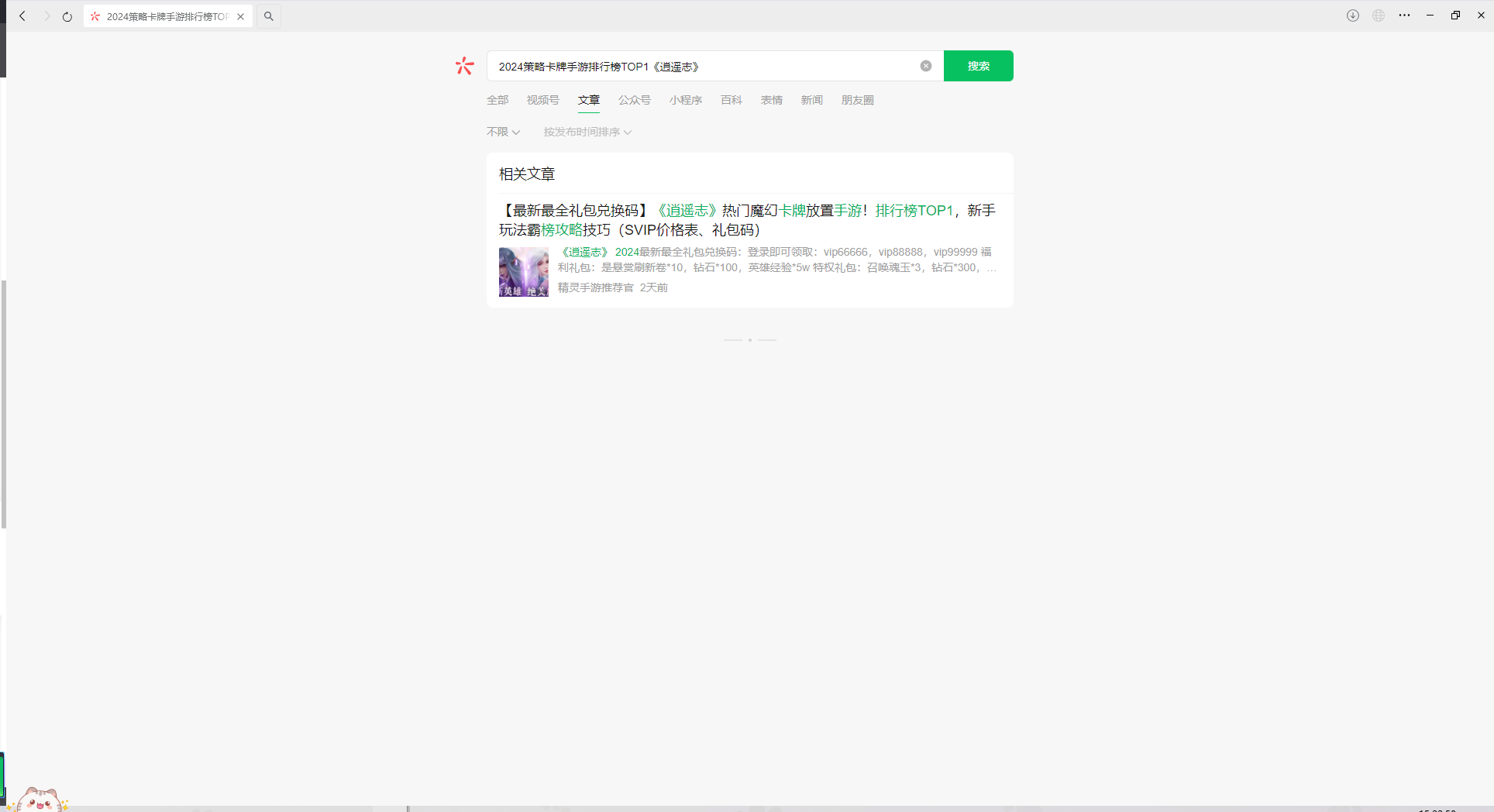Click the globe icon in the title bar
Screen dimensions: 1494x812
pos(1379,15)
